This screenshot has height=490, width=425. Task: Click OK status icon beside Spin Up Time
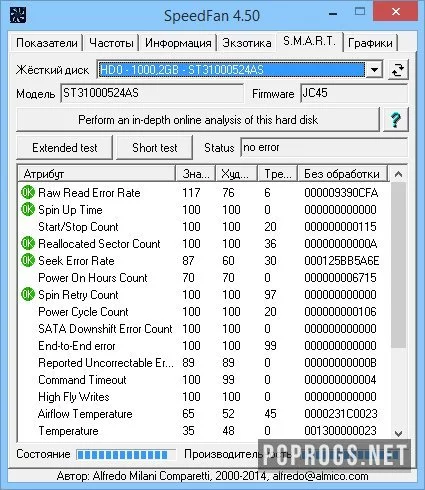[28, 209]
